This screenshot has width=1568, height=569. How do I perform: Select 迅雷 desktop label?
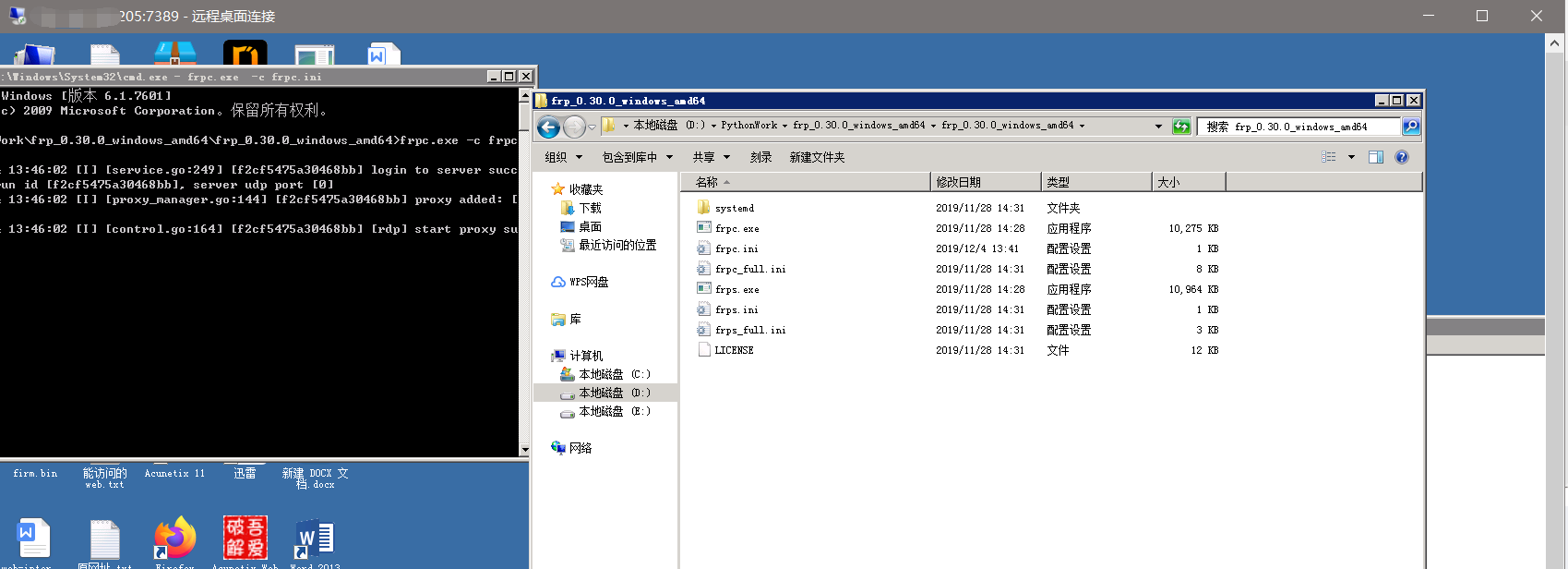pos(245,473)
